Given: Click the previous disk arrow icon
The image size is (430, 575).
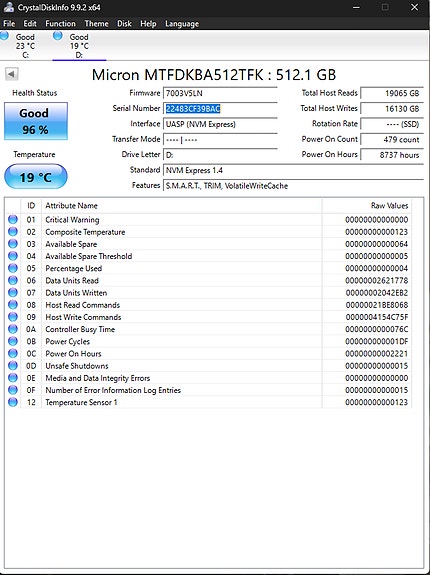Looking at the screenshot, I should click(x=11, y=74).
